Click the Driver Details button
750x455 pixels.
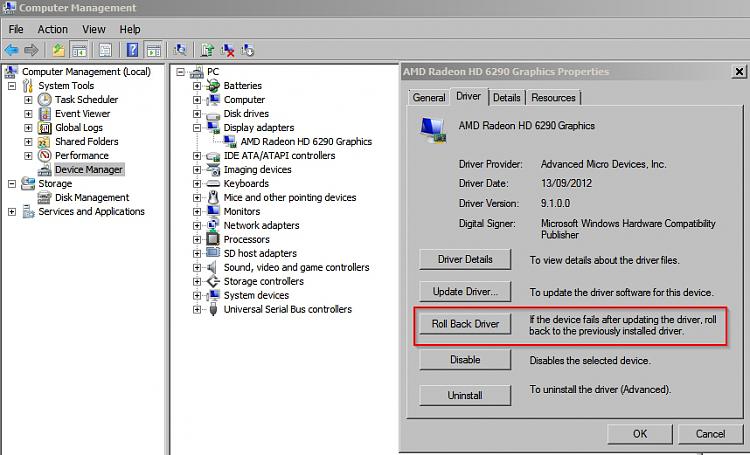pos(465,259)
